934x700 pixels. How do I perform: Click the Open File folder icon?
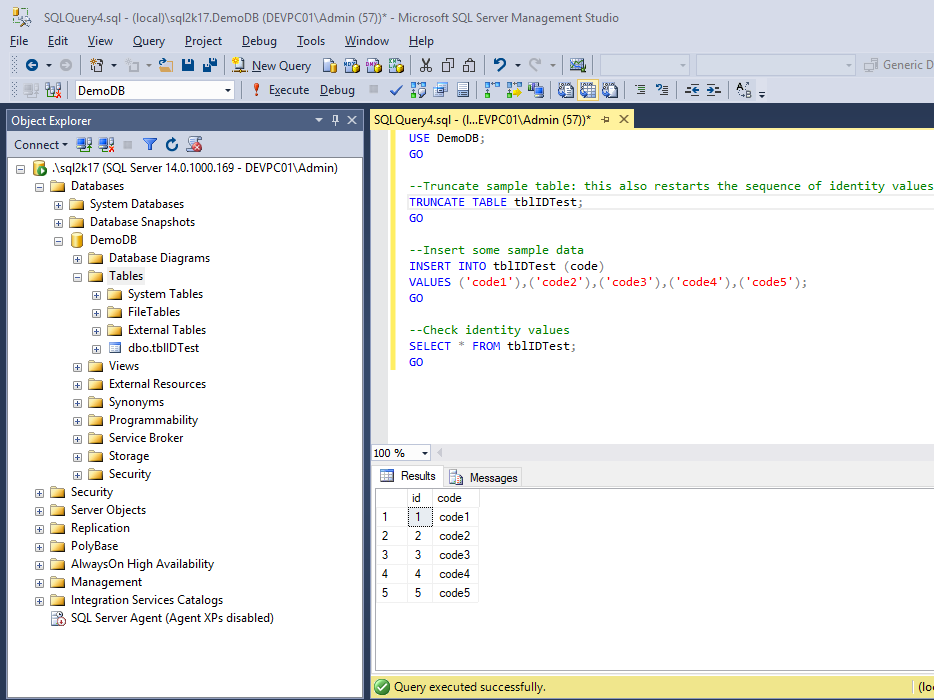[166, 65]
